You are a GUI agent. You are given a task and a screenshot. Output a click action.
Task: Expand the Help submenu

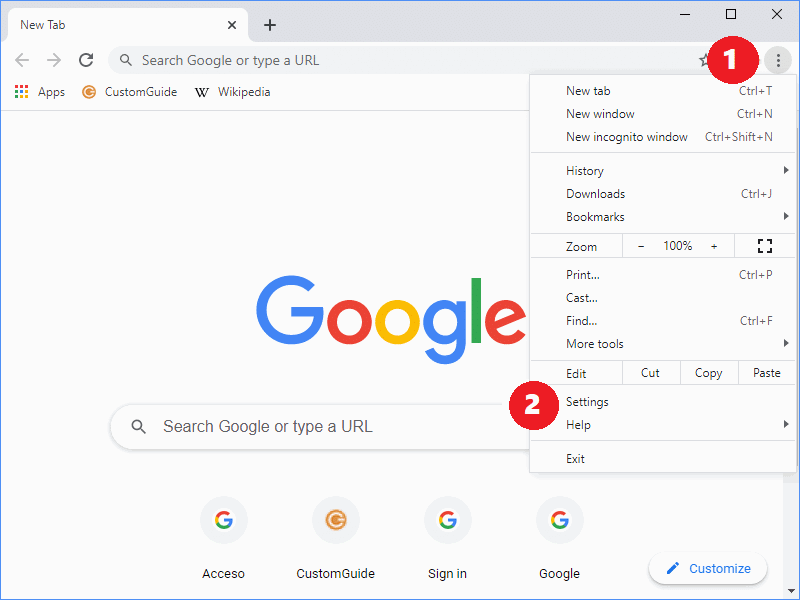pos(662,425)
